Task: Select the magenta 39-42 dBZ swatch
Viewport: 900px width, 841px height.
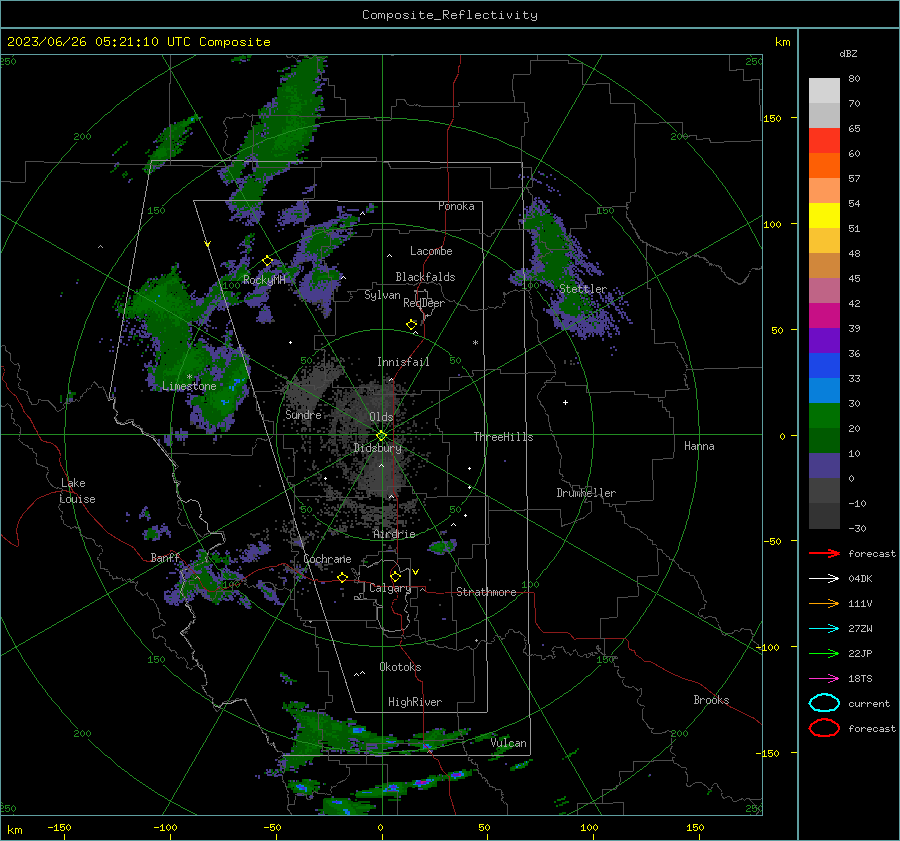Action: pos(824,316)
